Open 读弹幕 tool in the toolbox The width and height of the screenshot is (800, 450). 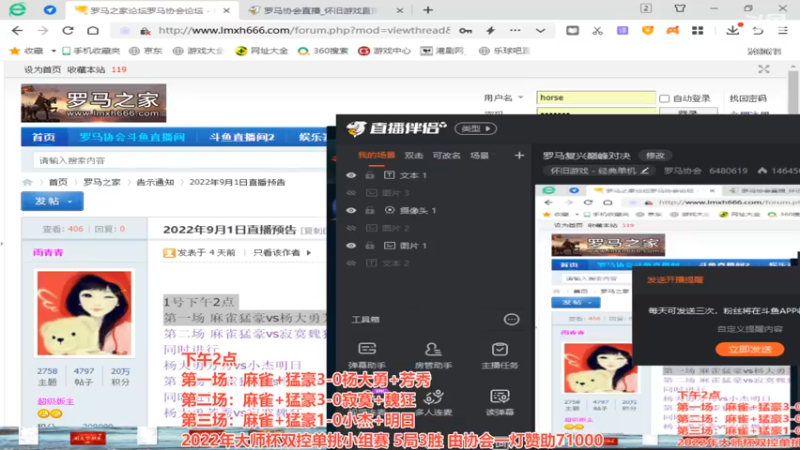pos(499,402)
